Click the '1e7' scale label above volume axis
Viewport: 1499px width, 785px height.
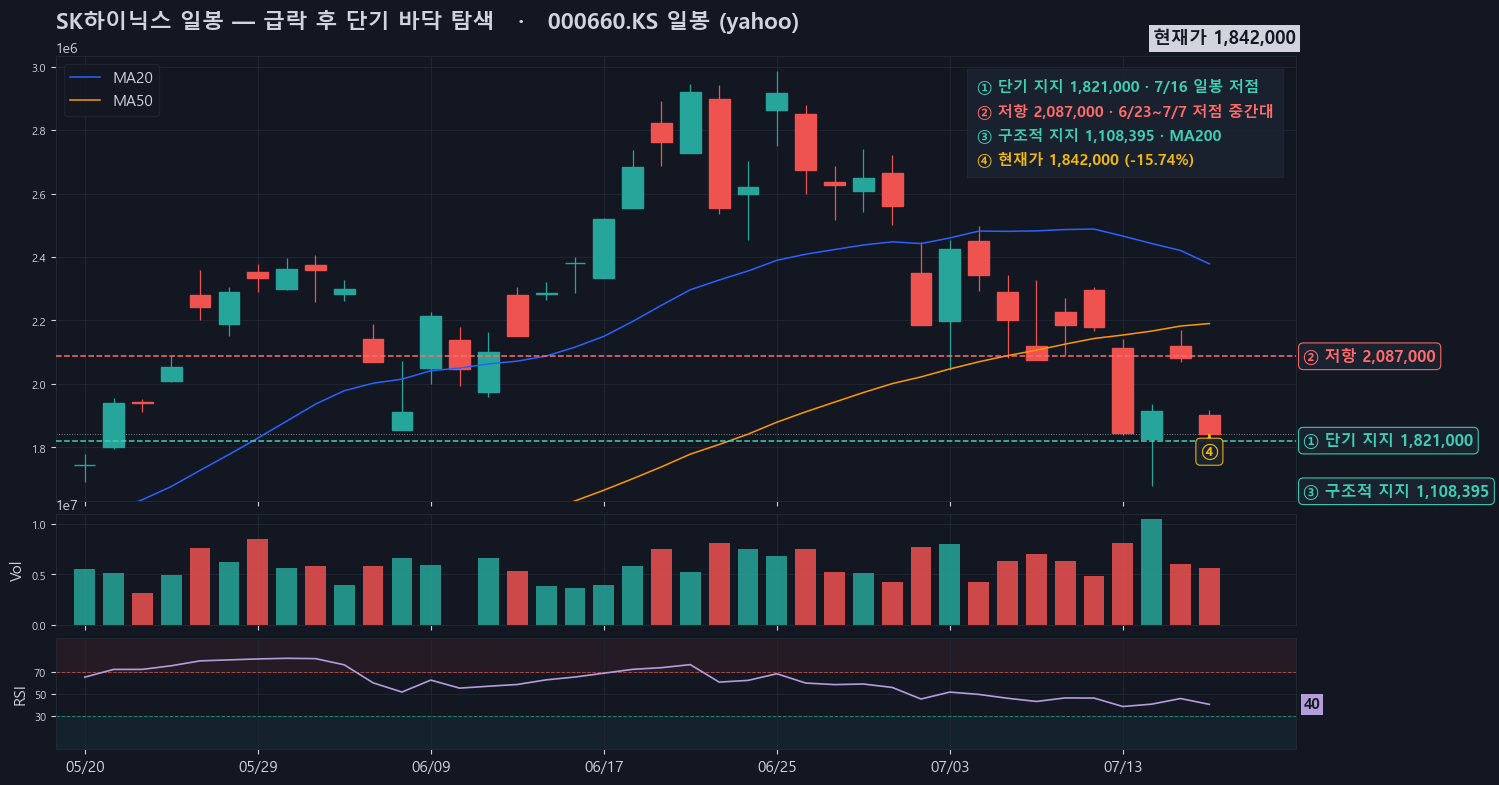67,506
